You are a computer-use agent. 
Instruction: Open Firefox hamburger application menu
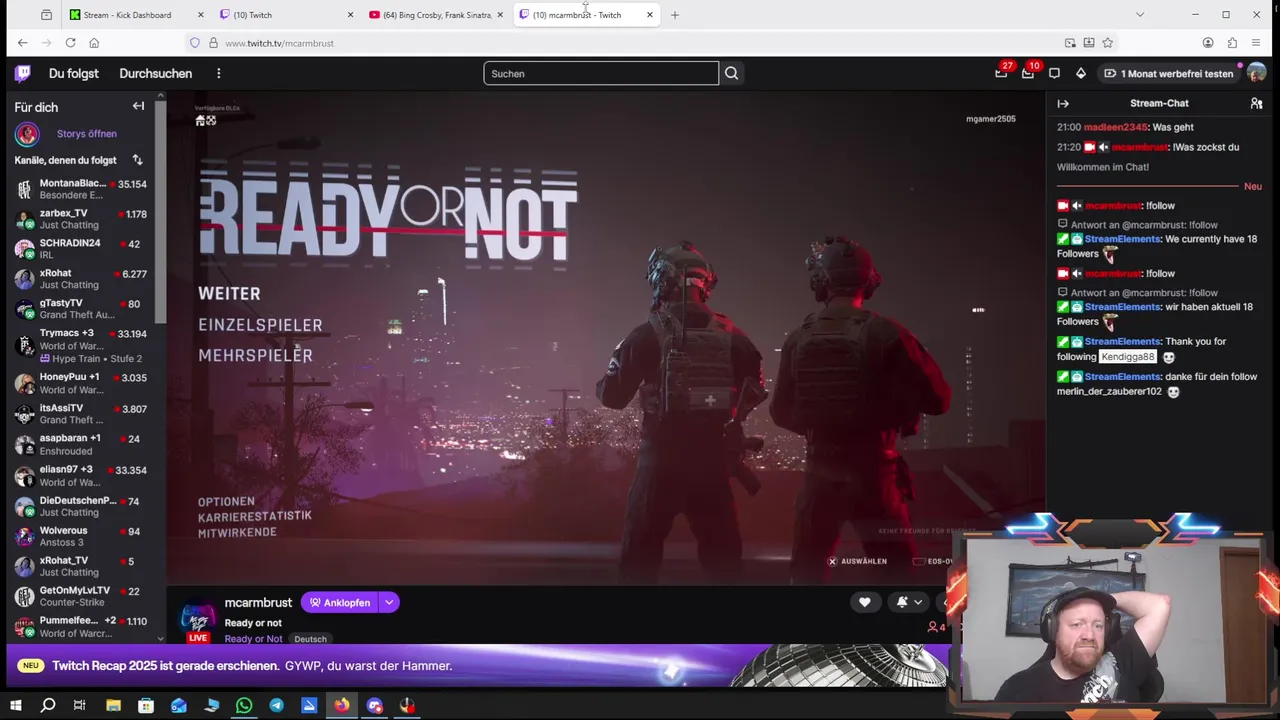(x=1256, y=43)
